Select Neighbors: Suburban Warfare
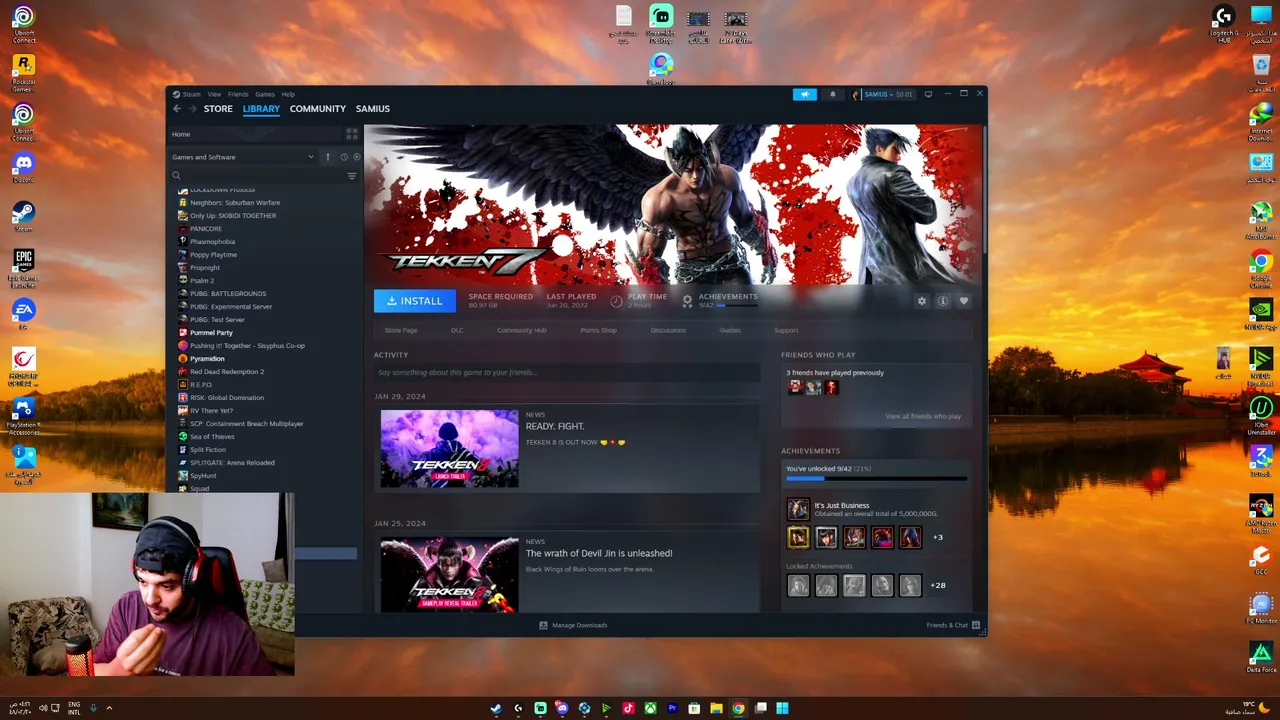The image size is (1280, 720). 235,203
